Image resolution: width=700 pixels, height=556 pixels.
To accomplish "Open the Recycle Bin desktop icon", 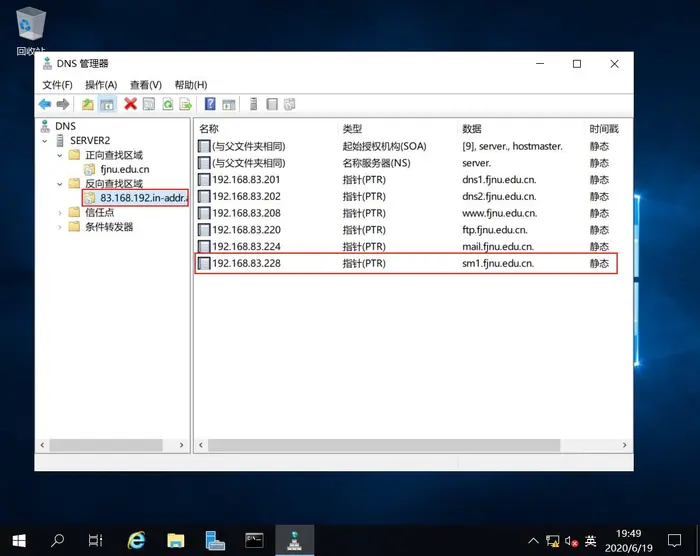I will (x=31, y=31).
